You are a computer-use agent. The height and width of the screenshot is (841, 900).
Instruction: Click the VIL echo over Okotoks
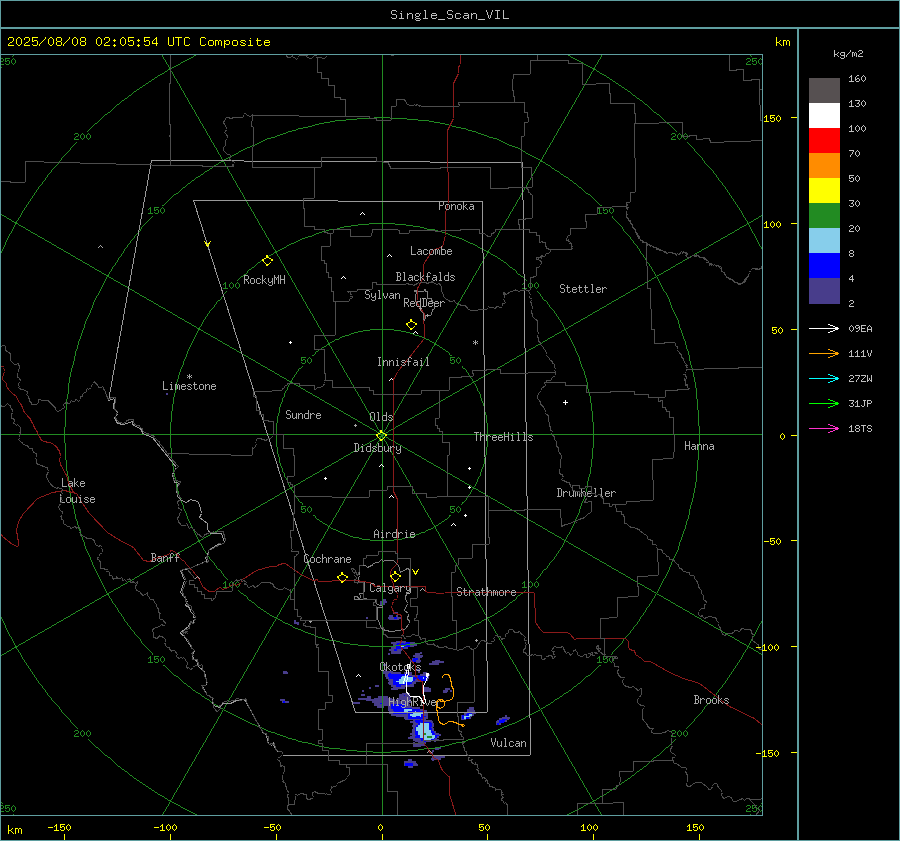[403, 680]
